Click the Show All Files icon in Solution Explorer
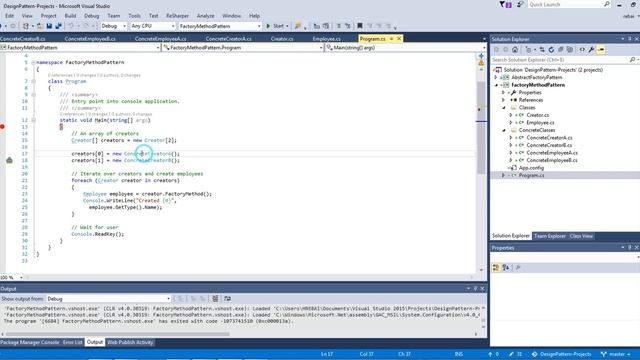 (x=570, y=49)
